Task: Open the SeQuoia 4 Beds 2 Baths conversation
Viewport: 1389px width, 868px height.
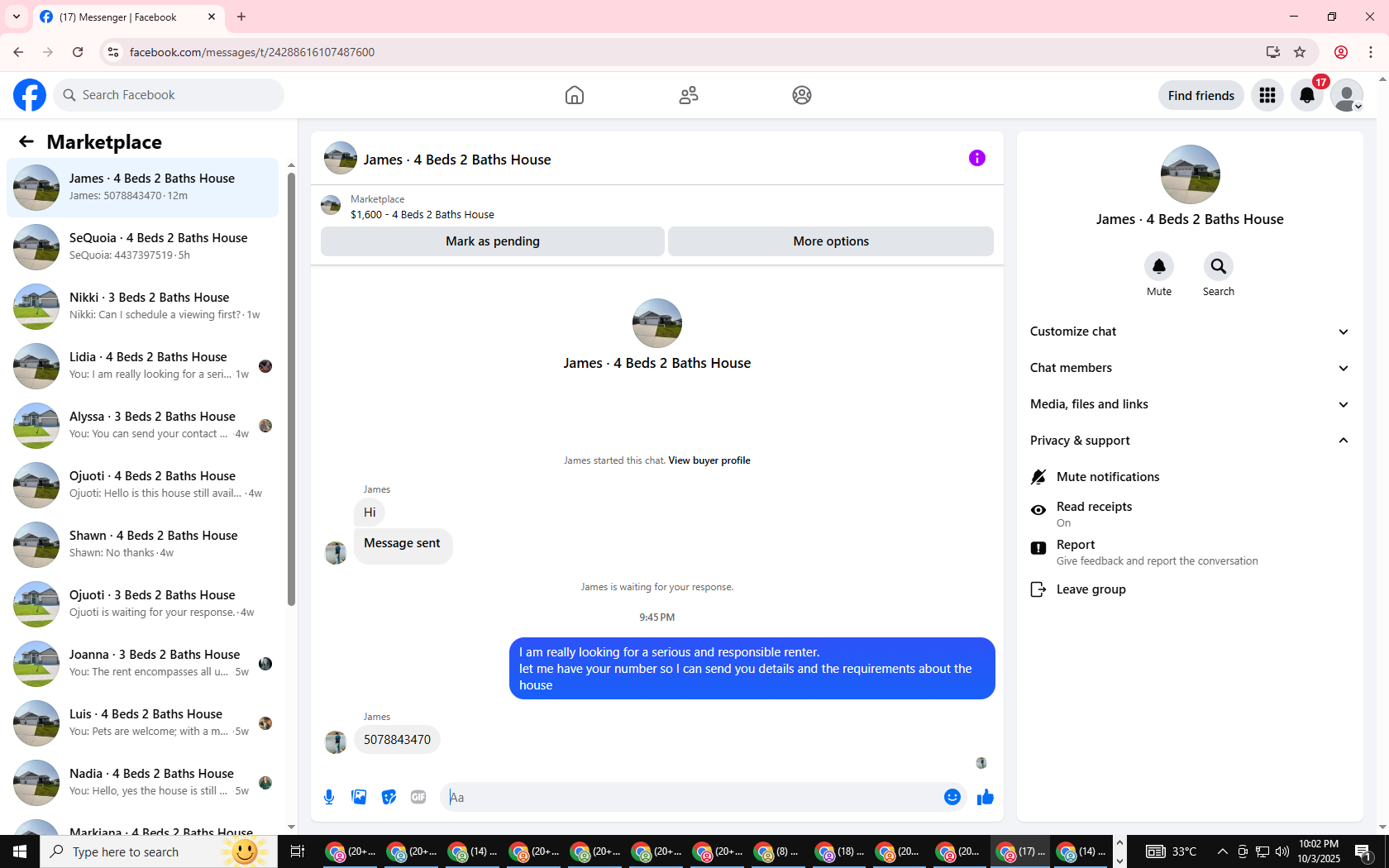Action: (143, 246)
